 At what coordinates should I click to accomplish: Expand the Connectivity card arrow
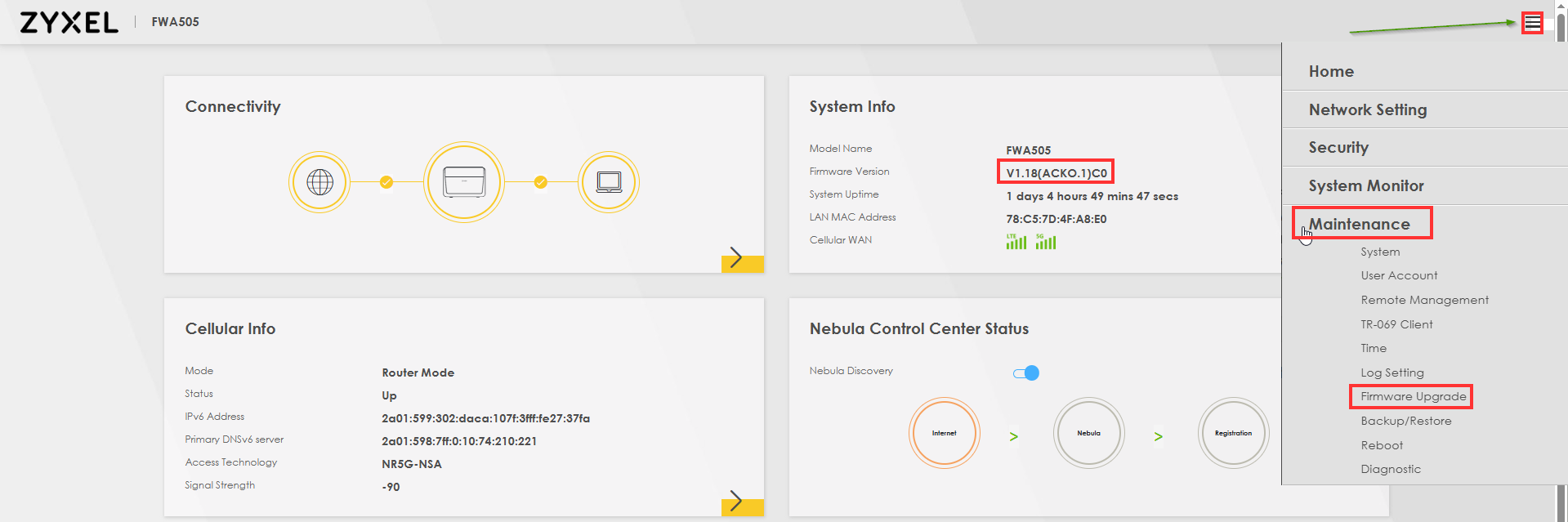coord(742,258)
